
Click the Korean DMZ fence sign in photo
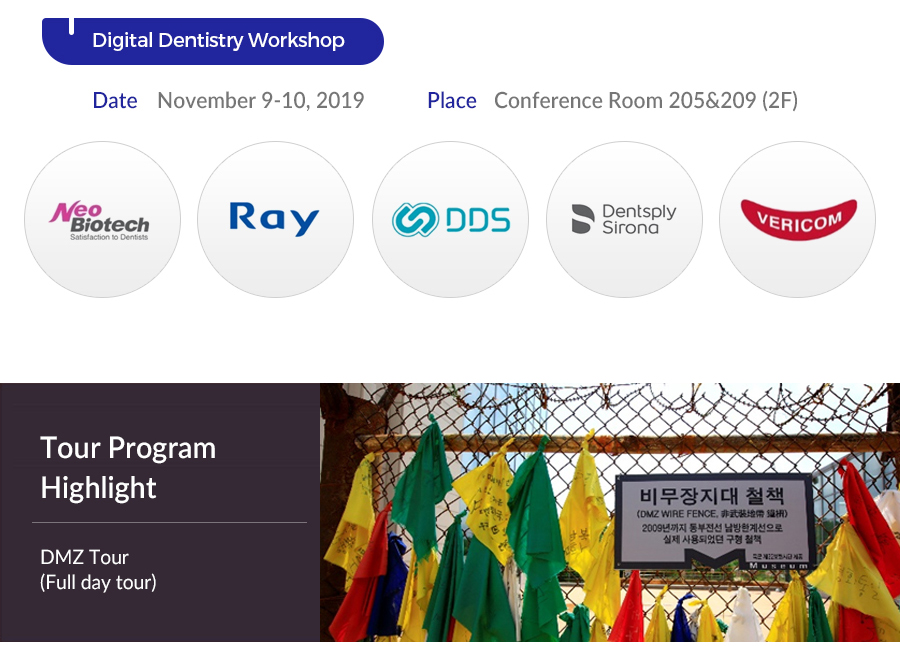715,521
